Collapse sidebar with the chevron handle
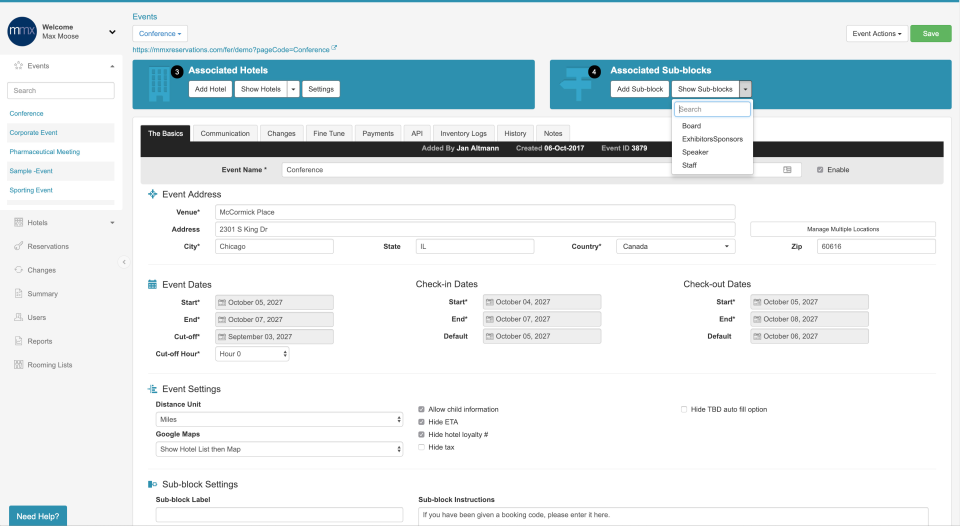Screen dimensions: 960x526 pos(124,262)
